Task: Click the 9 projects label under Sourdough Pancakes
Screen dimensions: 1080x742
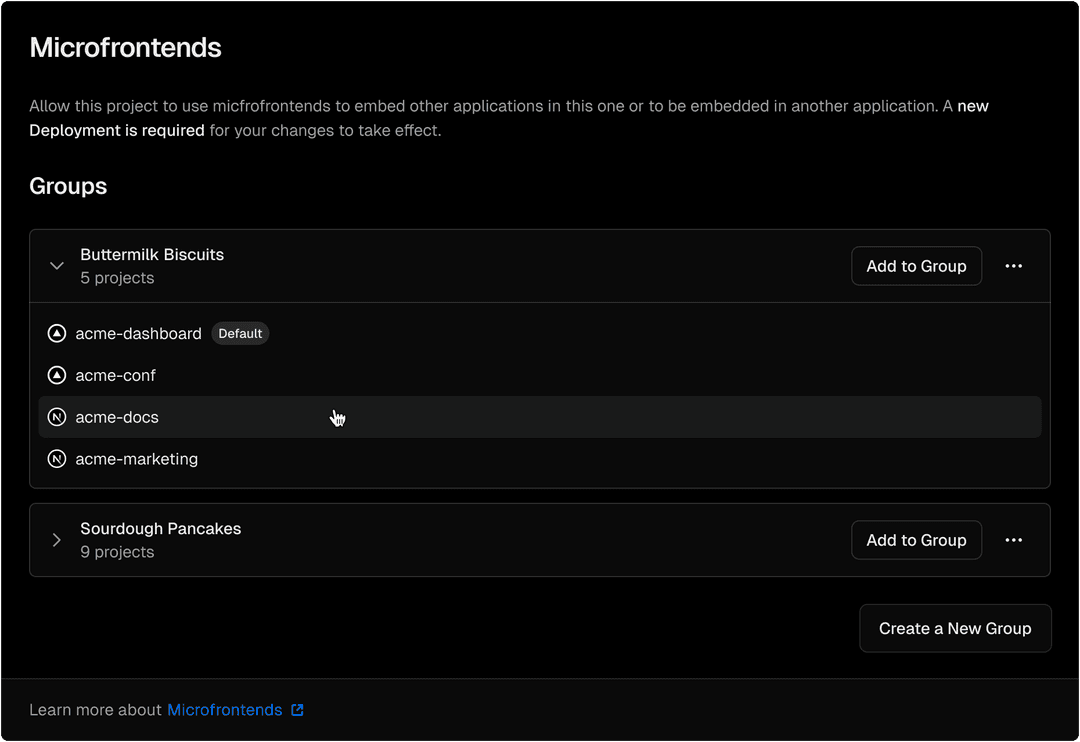Action: click(x=117, y=551)
